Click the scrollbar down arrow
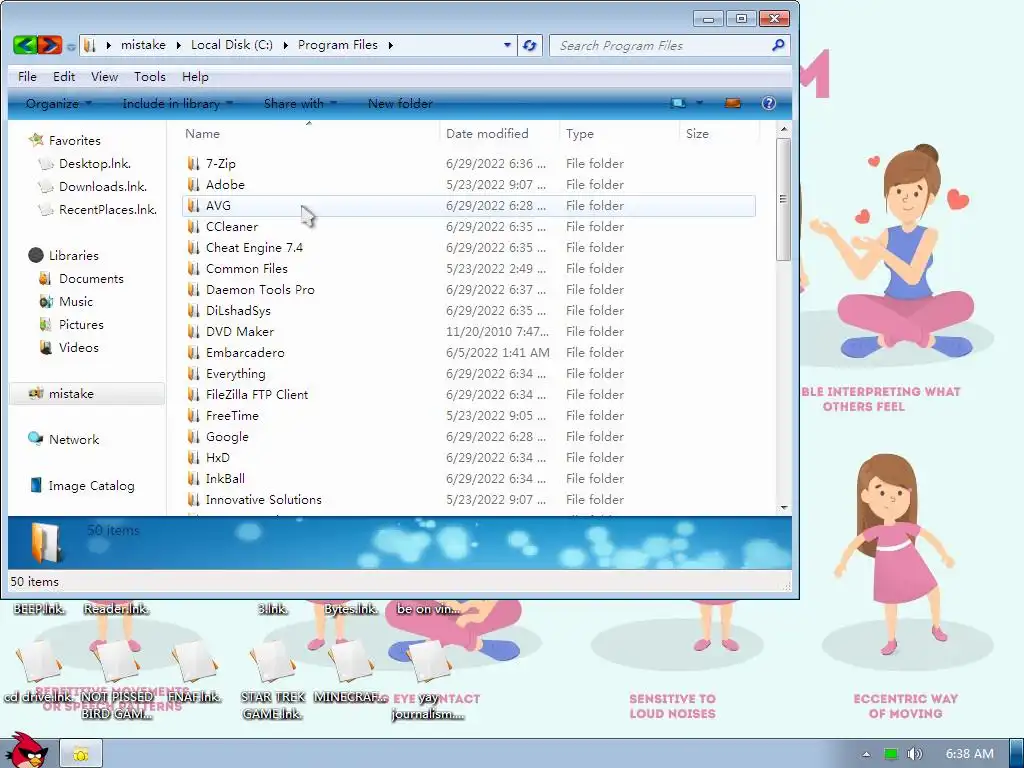 click(x=784, y=507)
